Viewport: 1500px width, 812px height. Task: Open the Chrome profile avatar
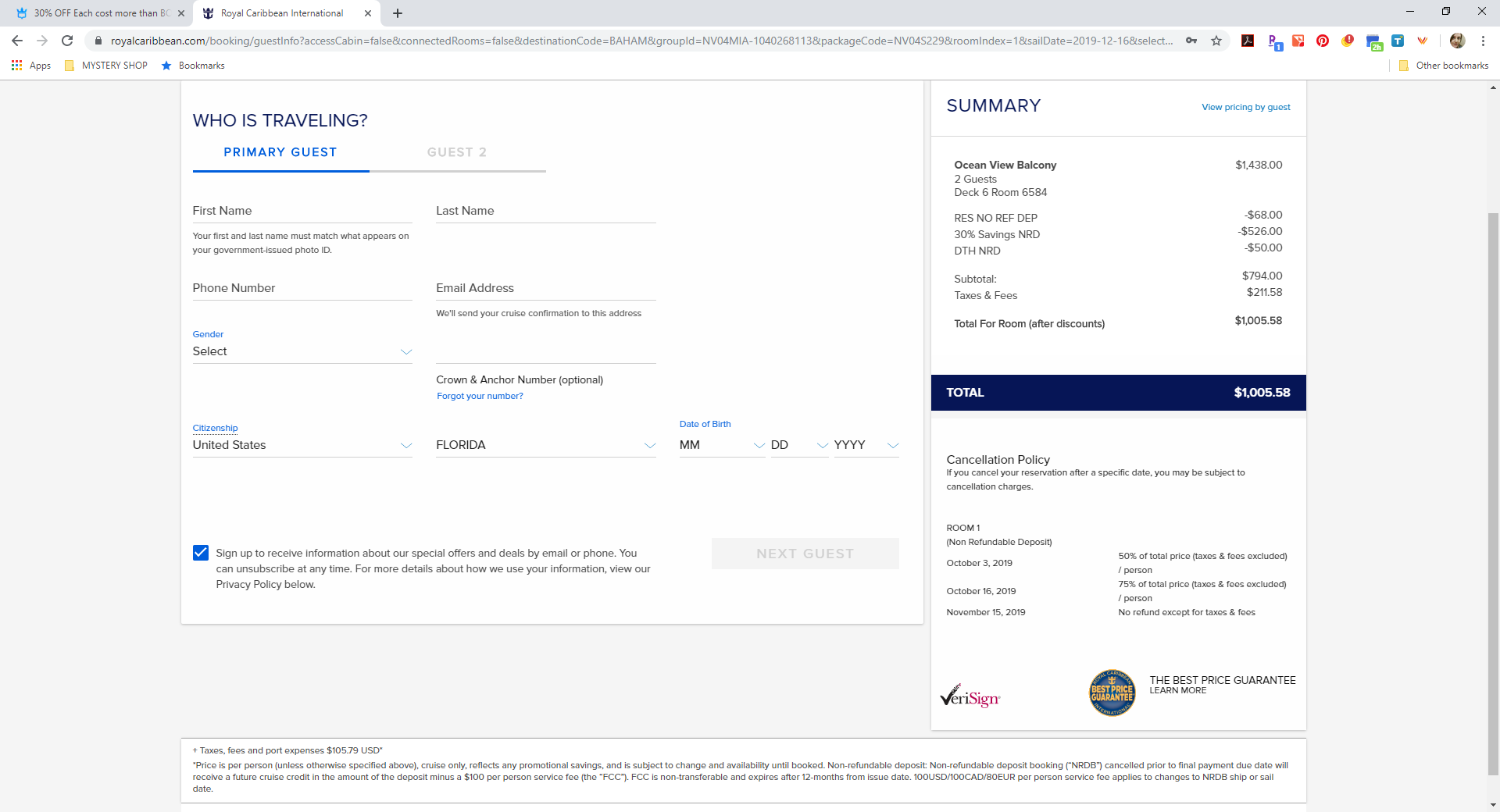[x=1457, y=41]
